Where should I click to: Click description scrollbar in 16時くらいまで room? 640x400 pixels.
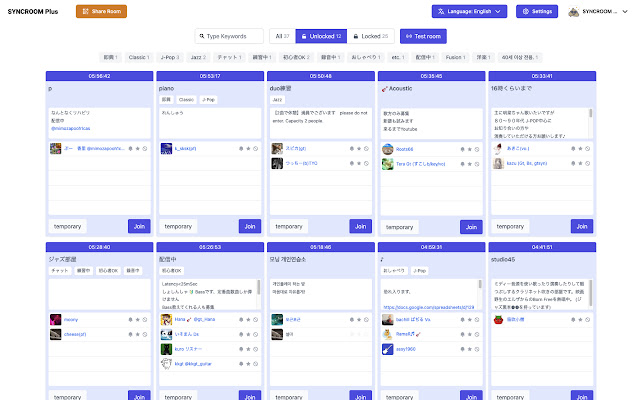point(590,113)
